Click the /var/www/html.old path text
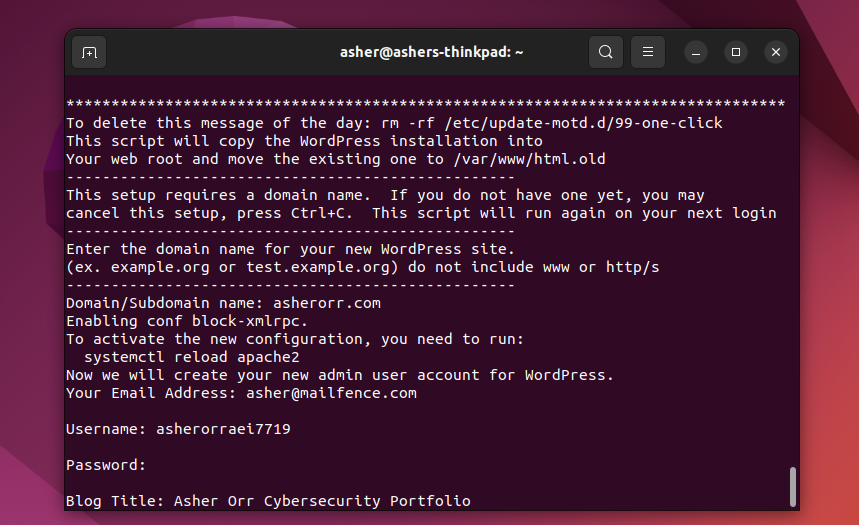 [529, 159]
